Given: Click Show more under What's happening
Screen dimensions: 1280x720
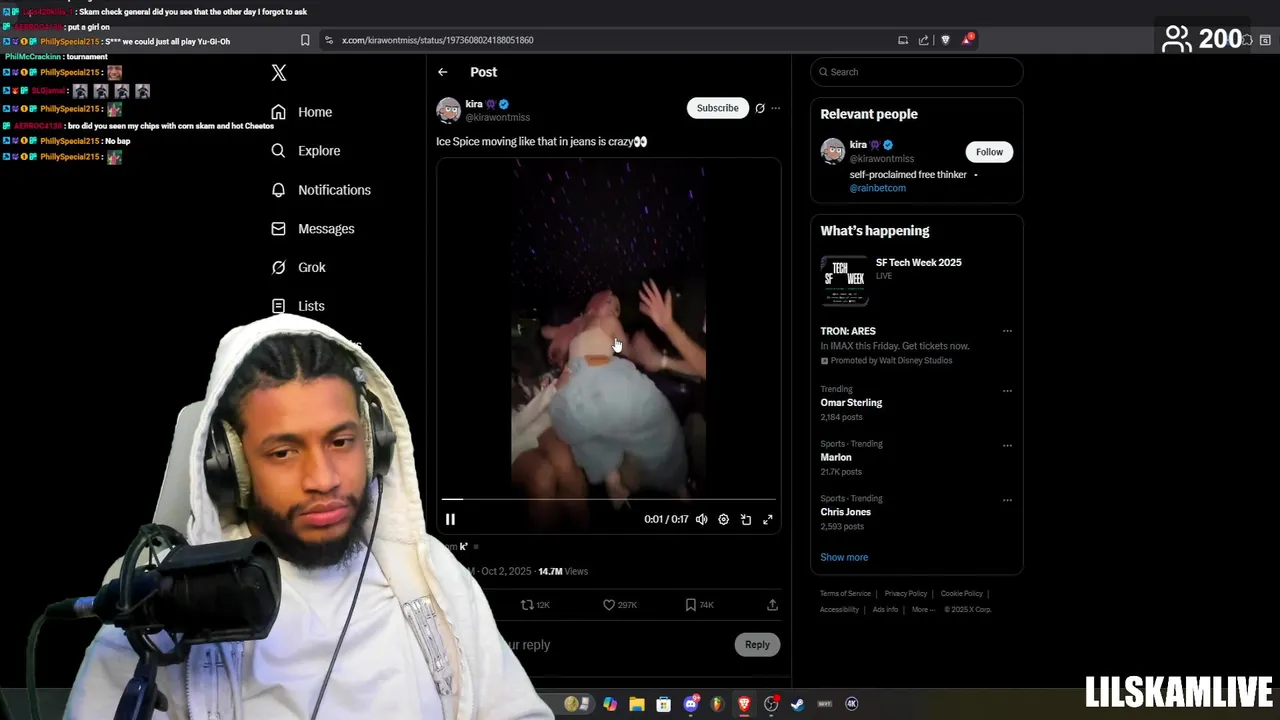Looking at the screenshot, I should point(844,557).
